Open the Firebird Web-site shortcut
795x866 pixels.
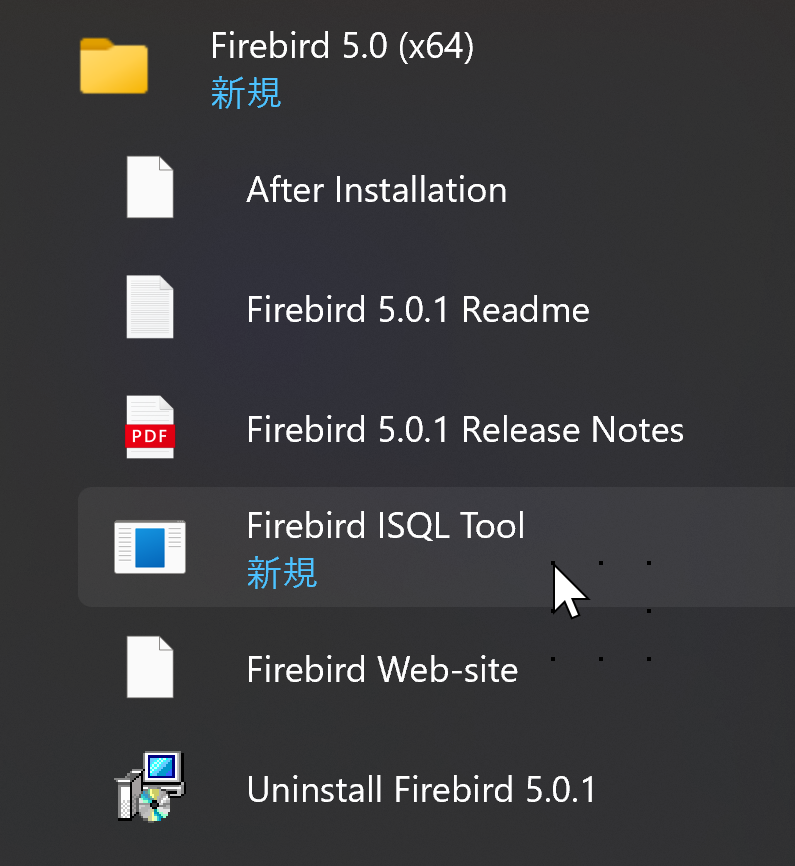point(382,669)
